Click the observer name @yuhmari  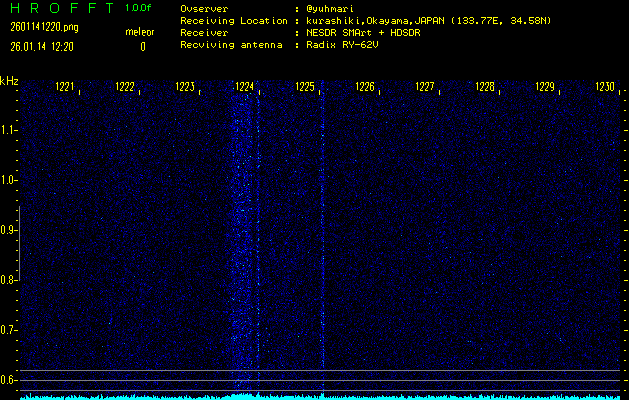[x=330, y=9]
